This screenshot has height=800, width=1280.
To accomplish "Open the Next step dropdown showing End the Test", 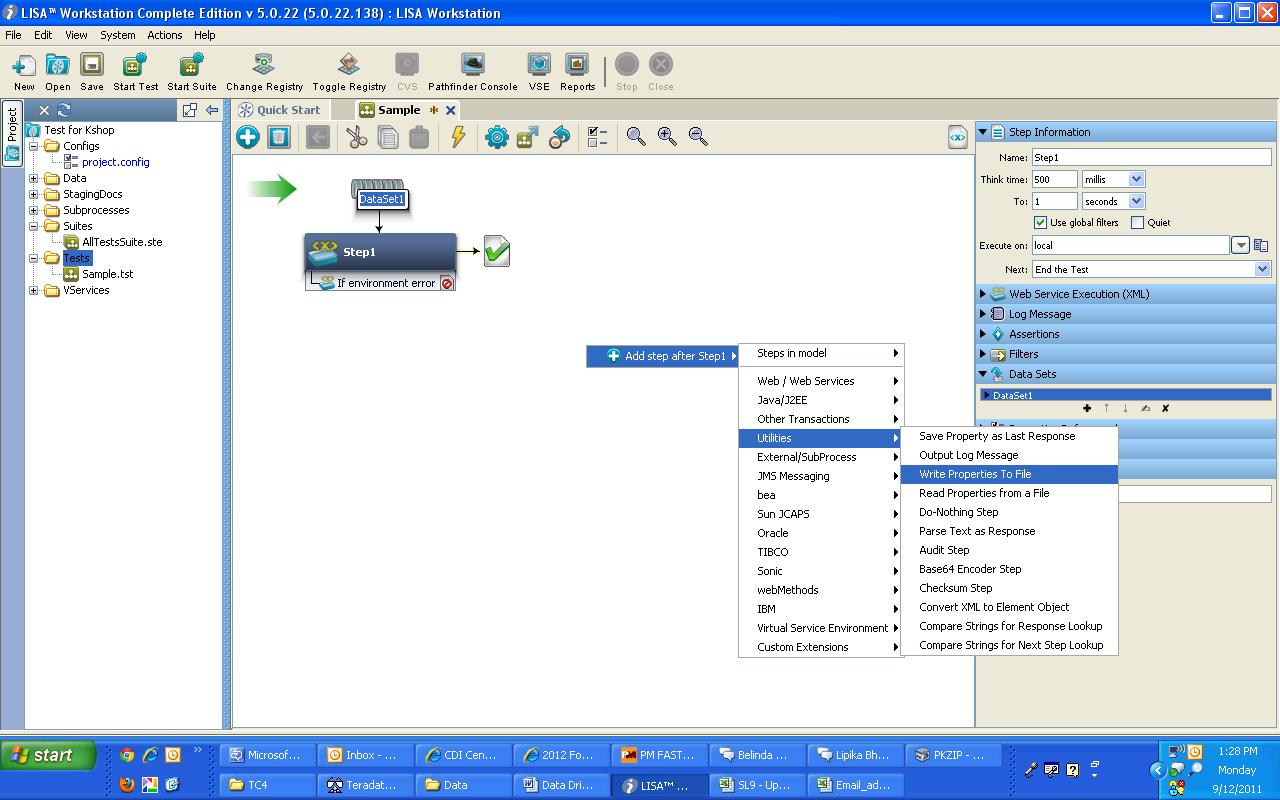I will (x=1263, y=269).
